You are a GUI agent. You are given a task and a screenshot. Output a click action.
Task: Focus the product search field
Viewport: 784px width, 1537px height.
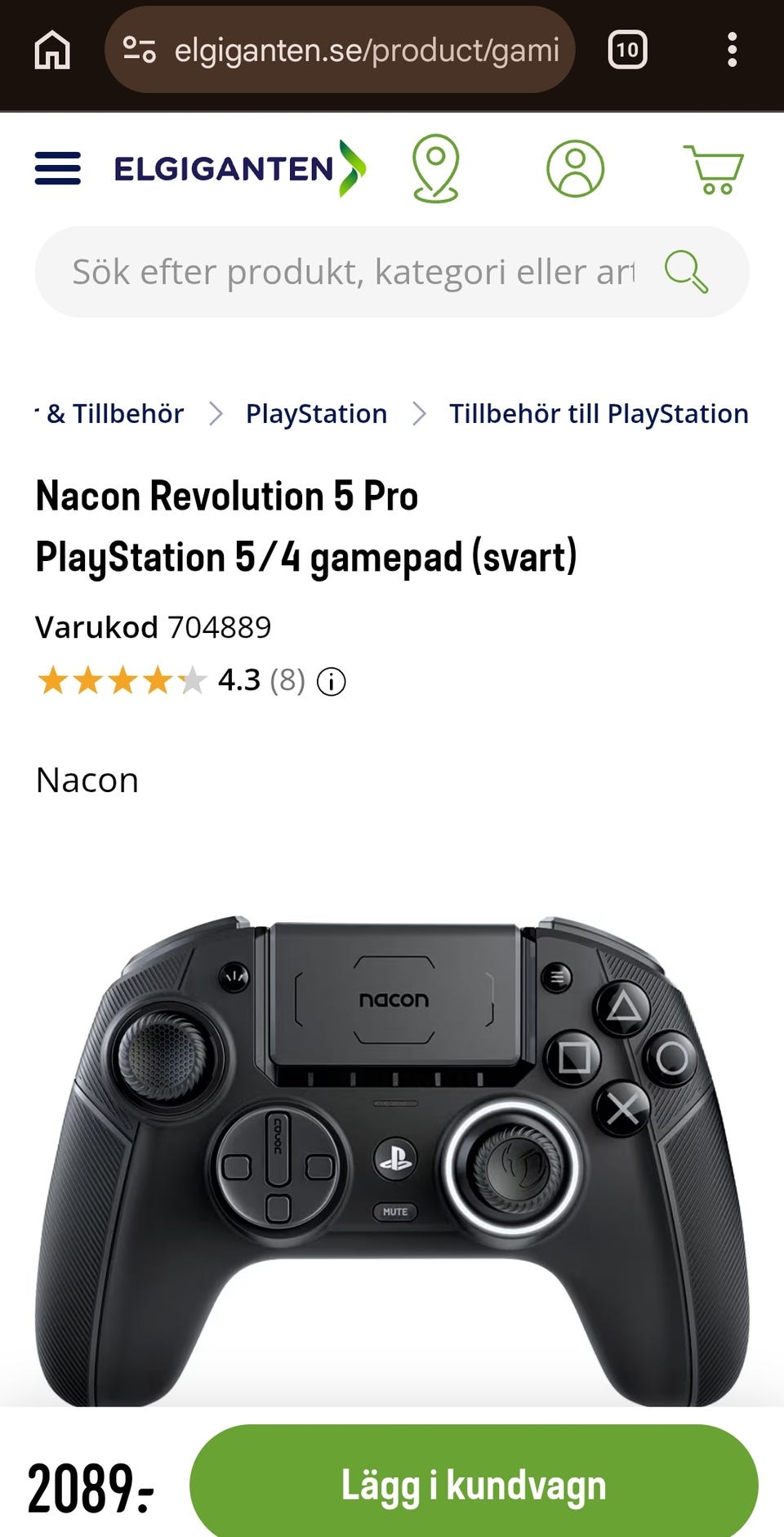351,272
